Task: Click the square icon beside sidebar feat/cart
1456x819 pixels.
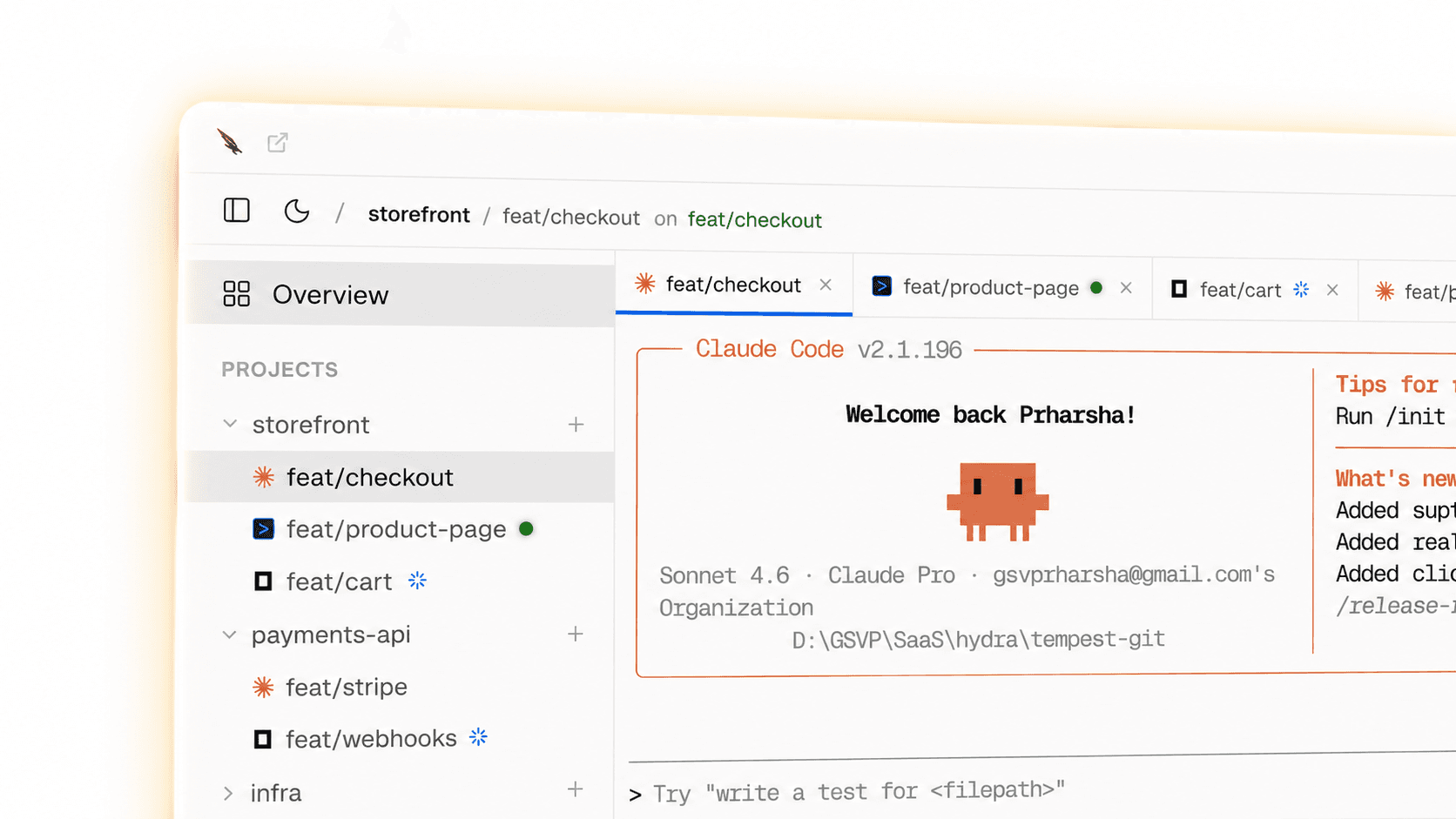Action: pos(263,581)
